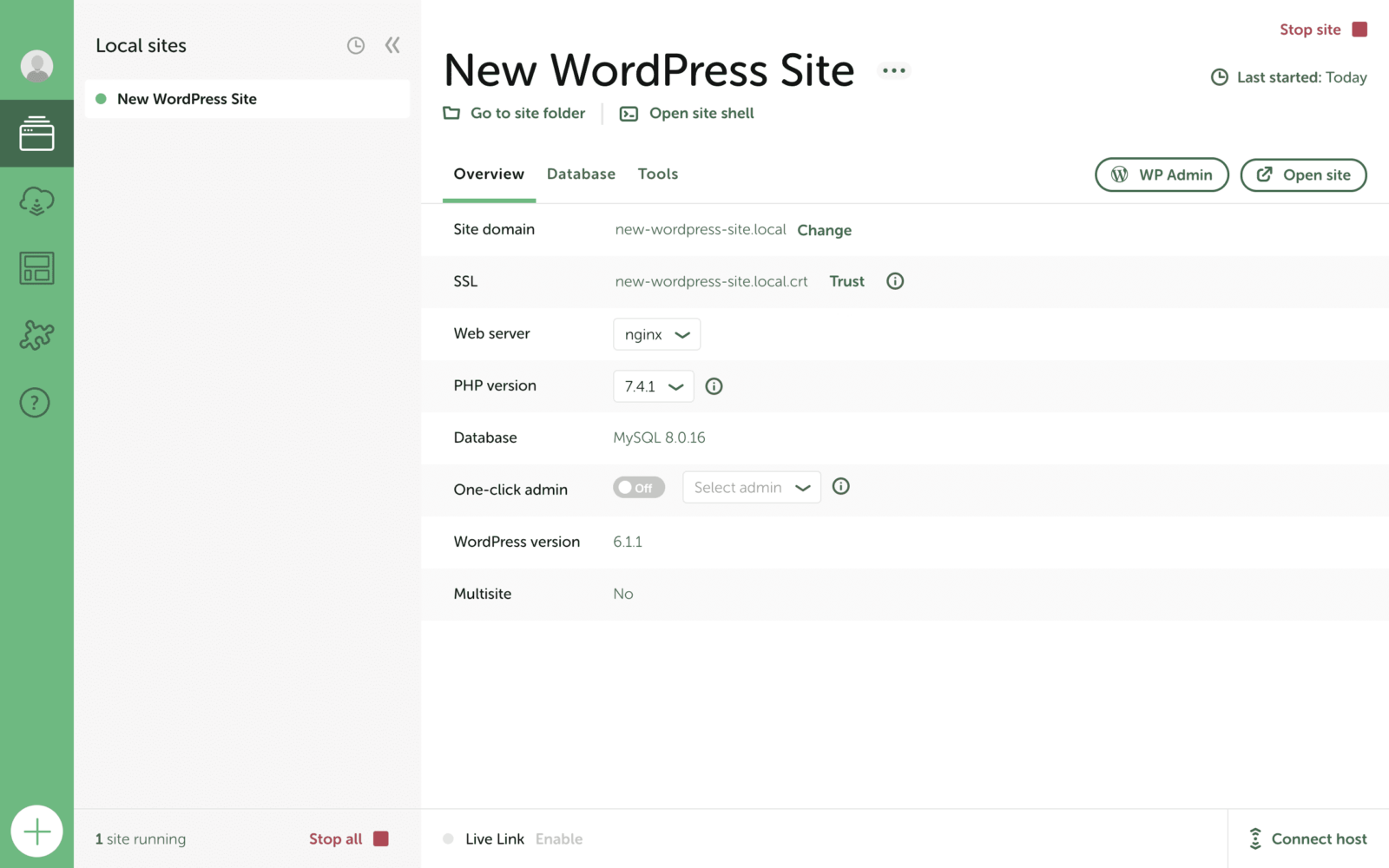Select New WordPress Site in sidebar list
The height and width of the screenshot is (868, 1389).
247,99
